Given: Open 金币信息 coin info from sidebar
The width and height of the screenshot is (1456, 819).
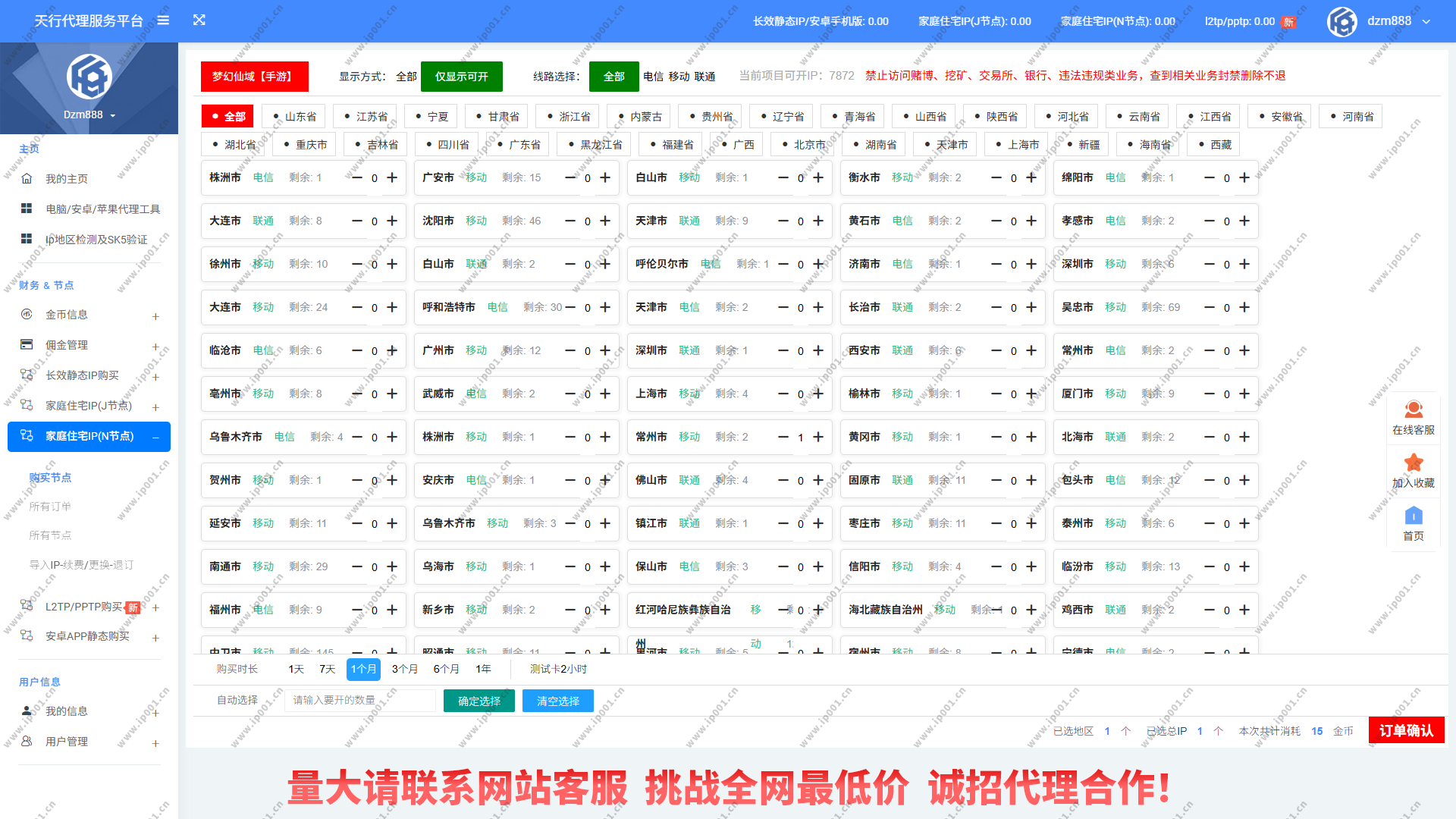Looking at the screenshot, I should (67, 315).
